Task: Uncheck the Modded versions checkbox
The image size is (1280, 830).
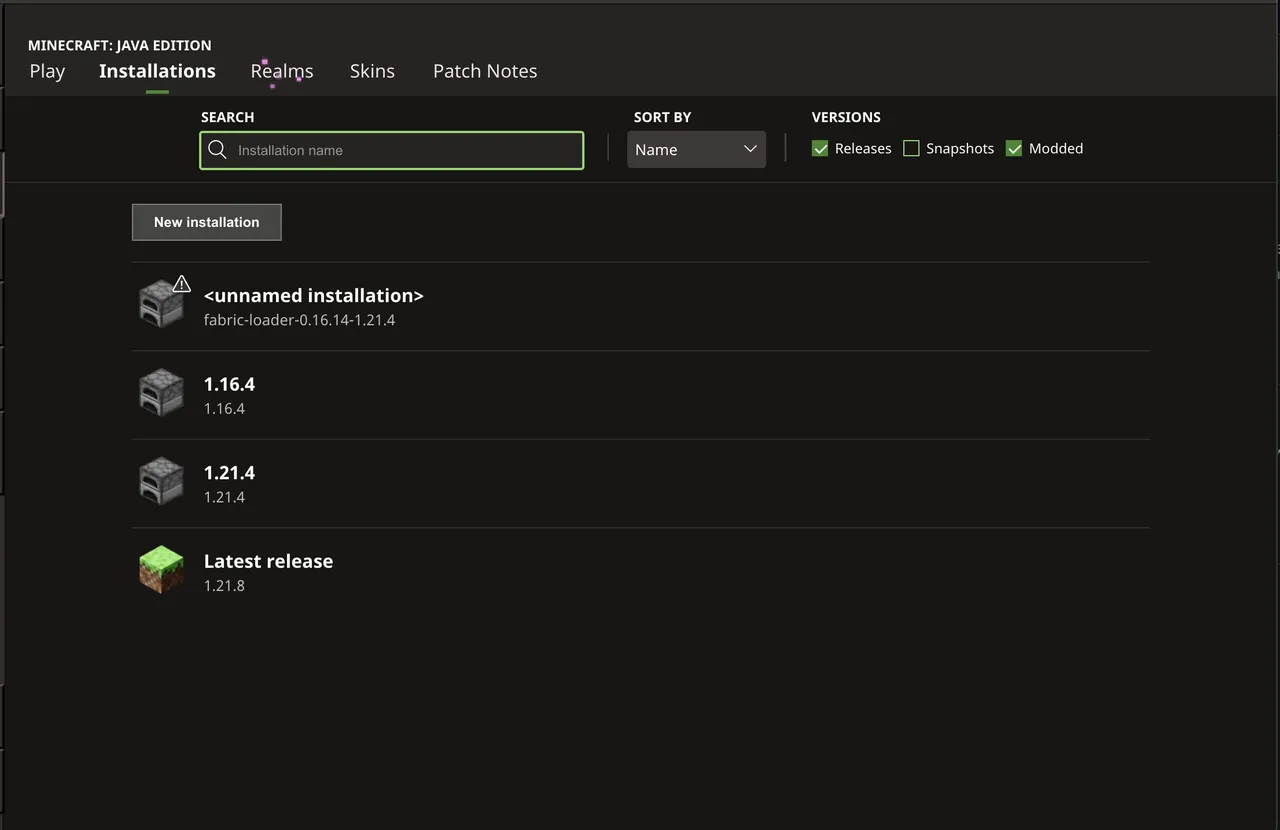Action: [x=1014, y=148]
